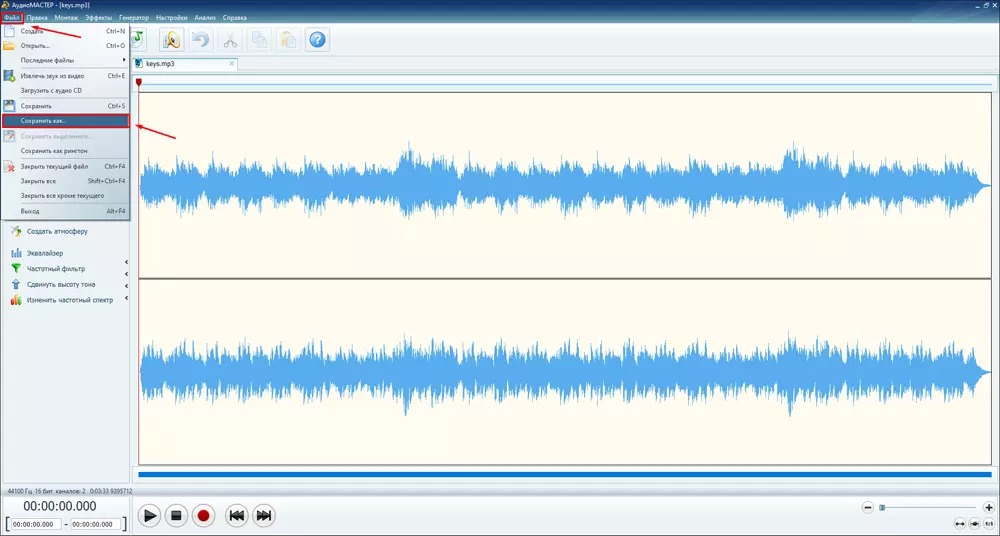Viewport: 1000px width, 536px height.
Task: Click the zoom slider handle
Action: 882,507
